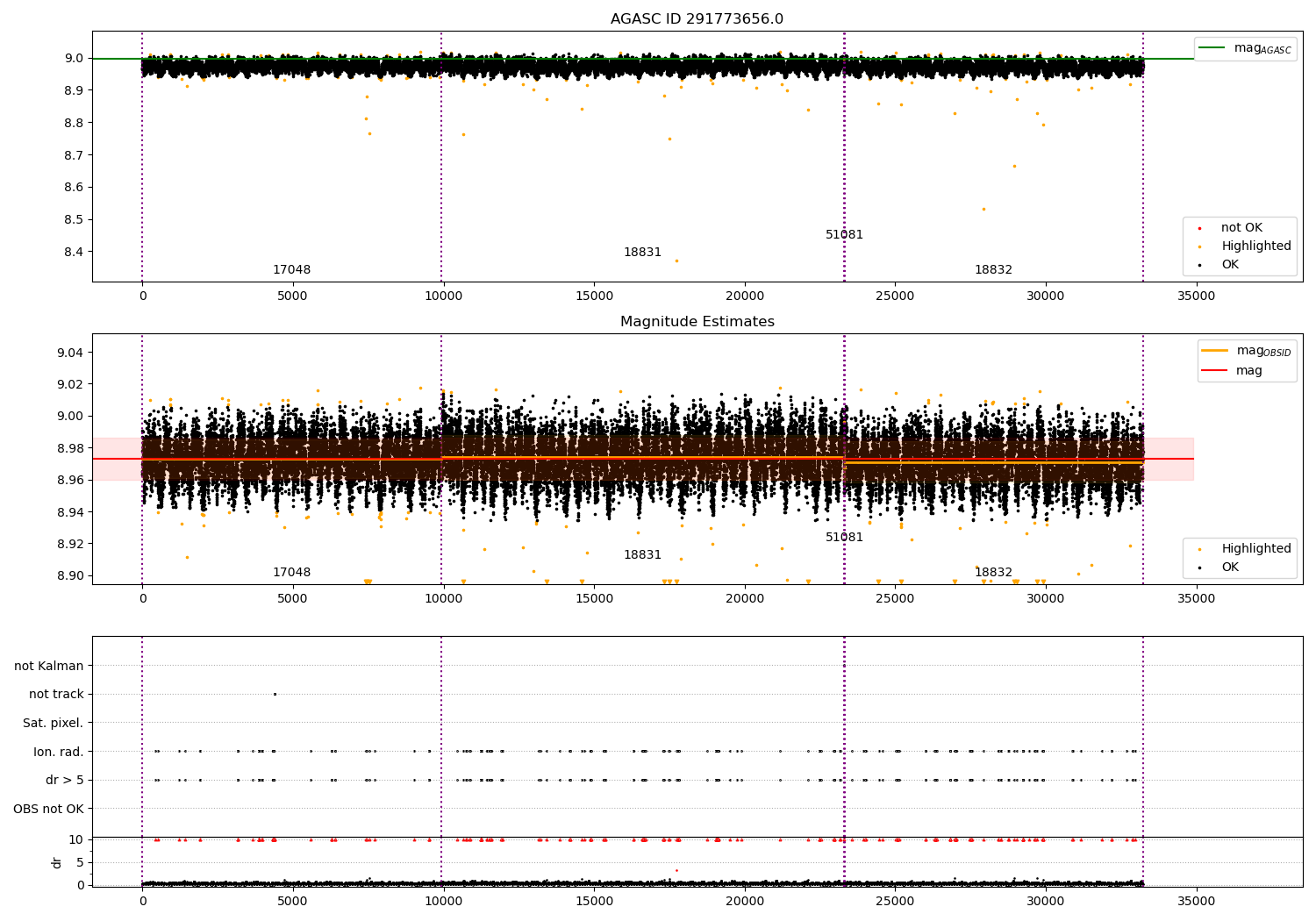Click obsid label 17048 in Magnitude Estimates plot

[x=291, y=573]
